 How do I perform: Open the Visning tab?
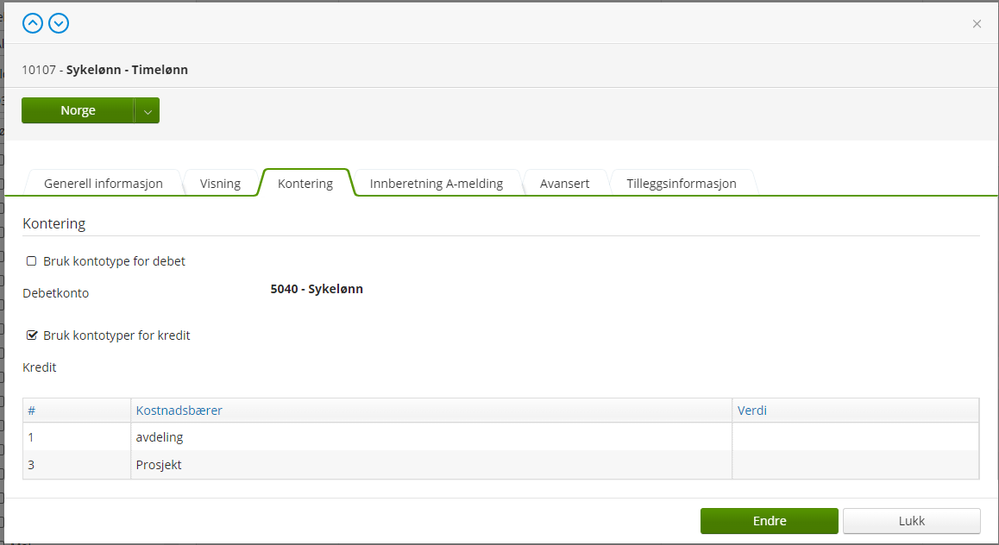pos(220,184)
